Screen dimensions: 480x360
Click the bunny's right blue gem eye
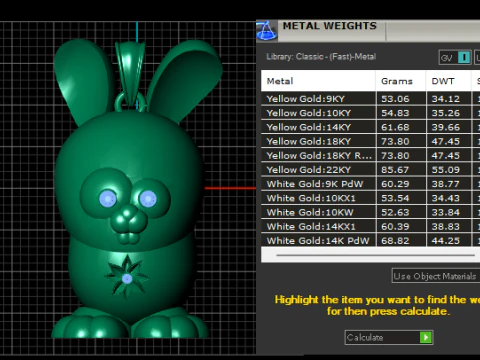click(148, 199)
